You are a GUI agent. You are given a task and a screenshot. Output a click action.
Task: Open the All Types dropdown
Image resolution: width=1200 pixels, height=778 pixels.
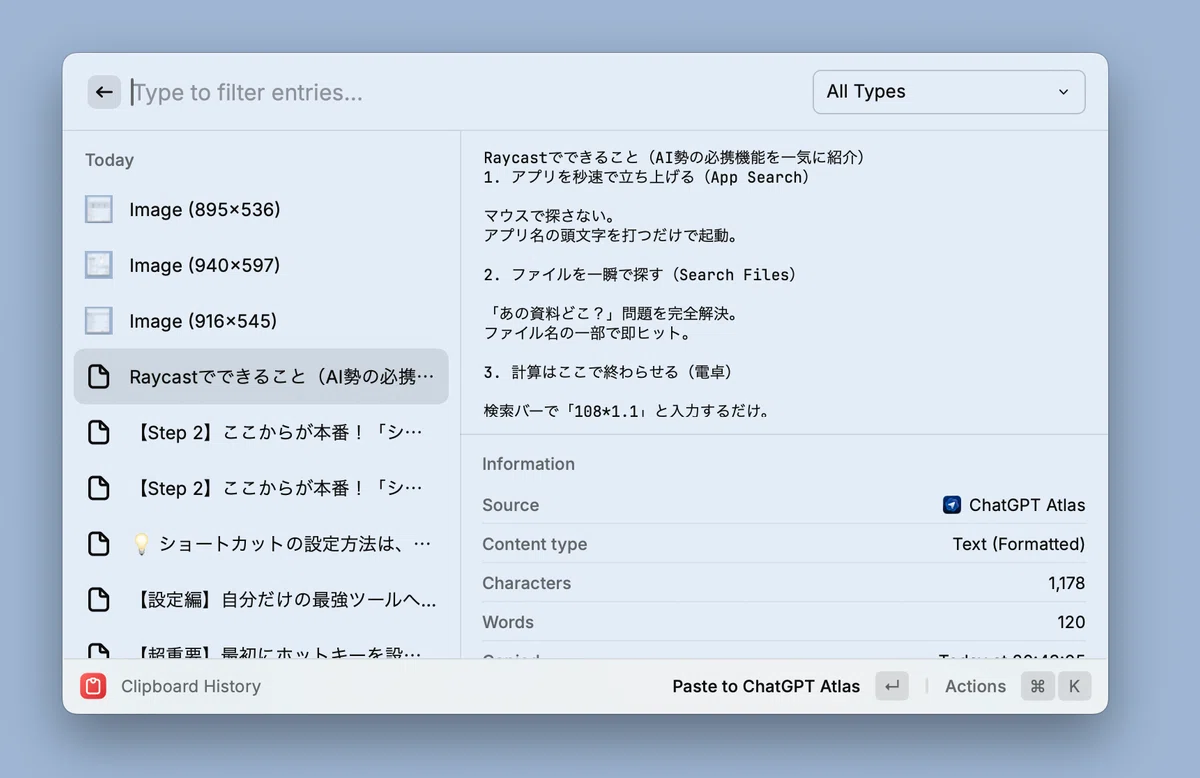coord(949,92)
